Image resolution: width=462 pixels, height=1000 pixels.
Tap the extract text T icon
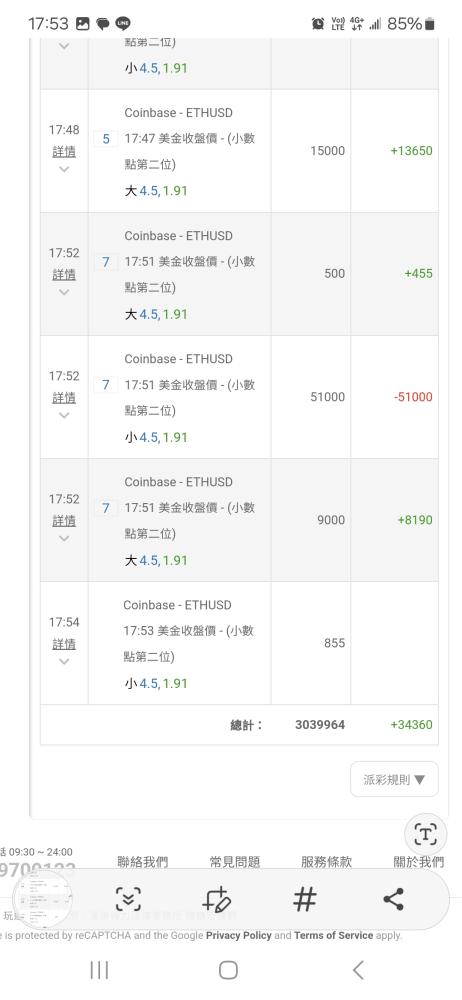pos(425,834)
